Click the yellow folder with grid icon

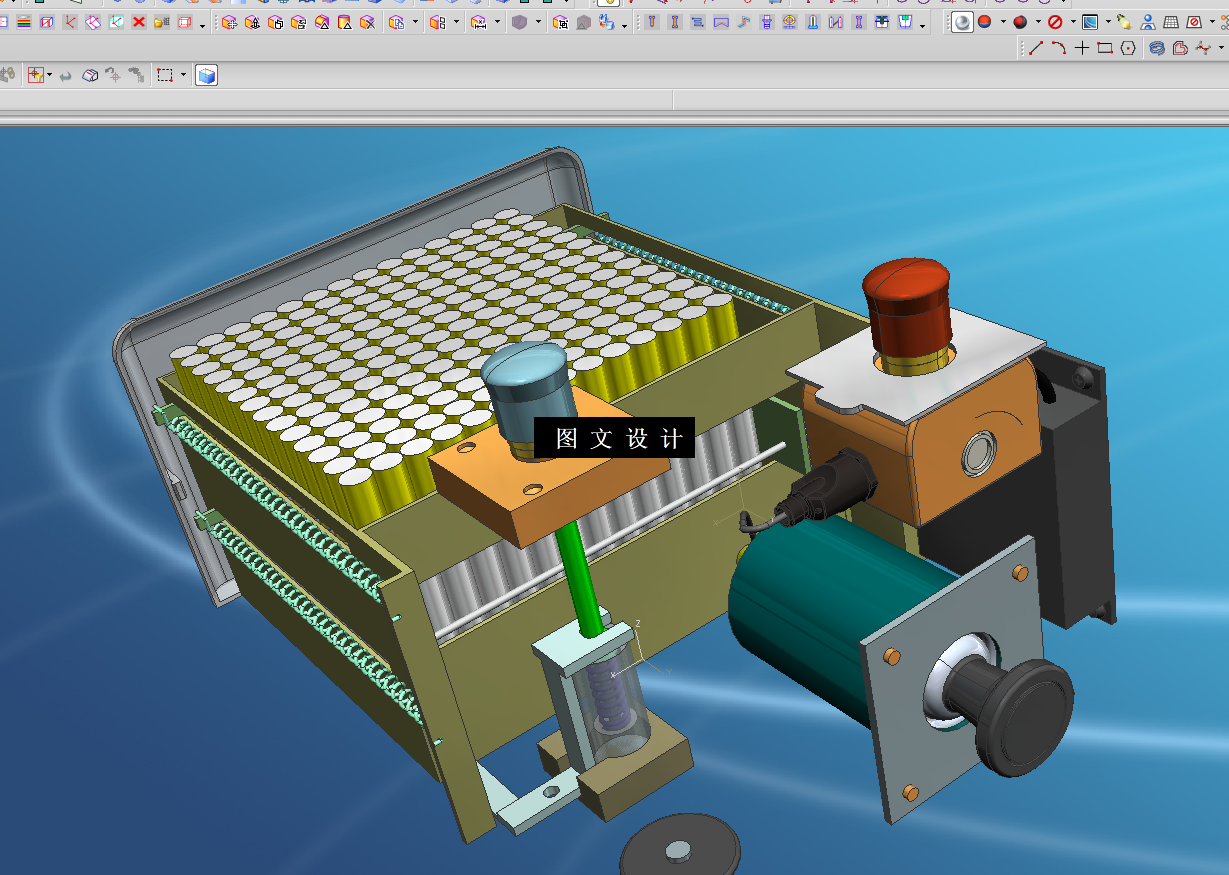[161, 22]
